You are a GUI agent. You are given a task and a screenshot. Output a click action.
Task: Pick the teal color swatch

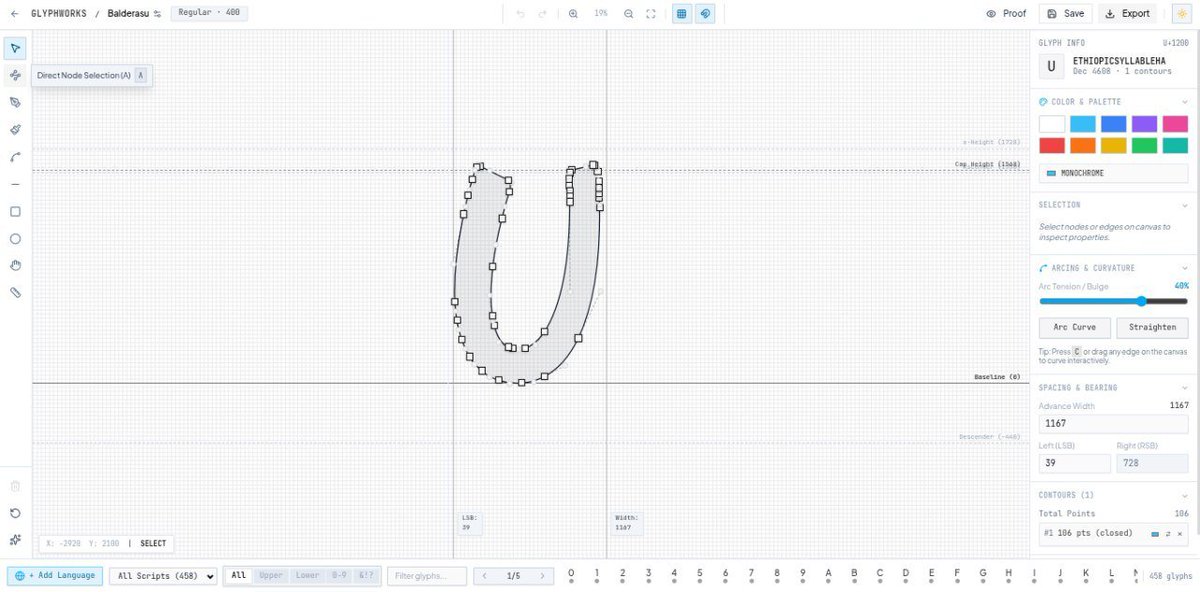(1176, 146)
